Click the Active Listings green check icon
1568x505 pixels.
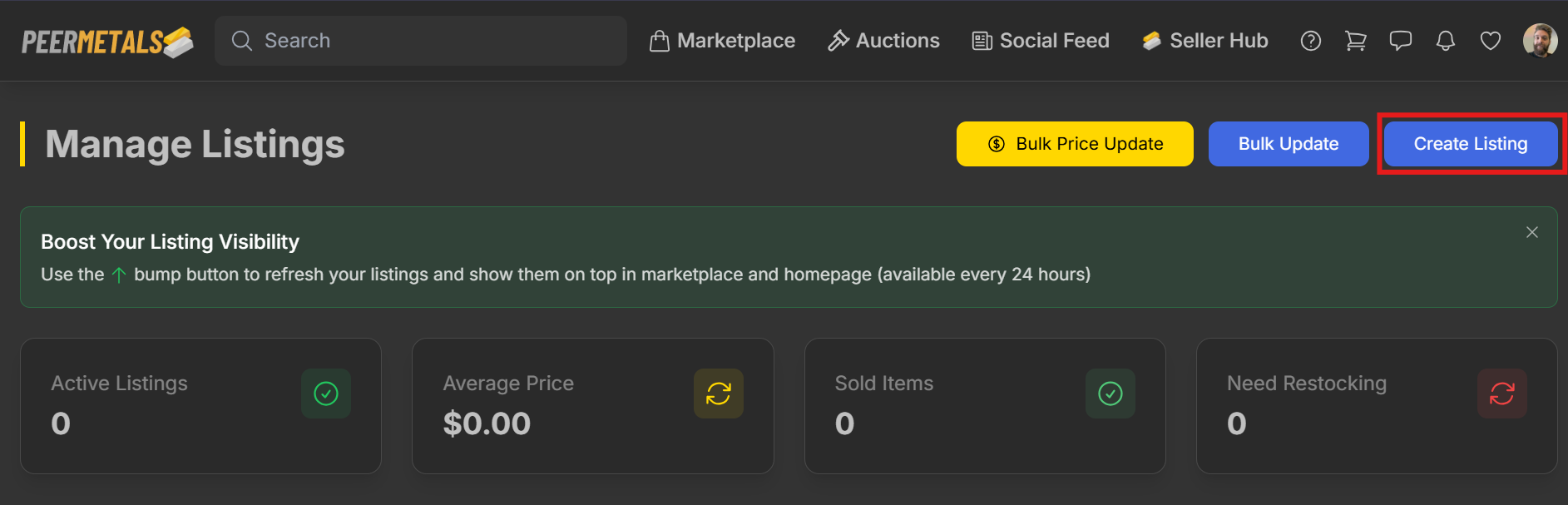pos(326,394)
